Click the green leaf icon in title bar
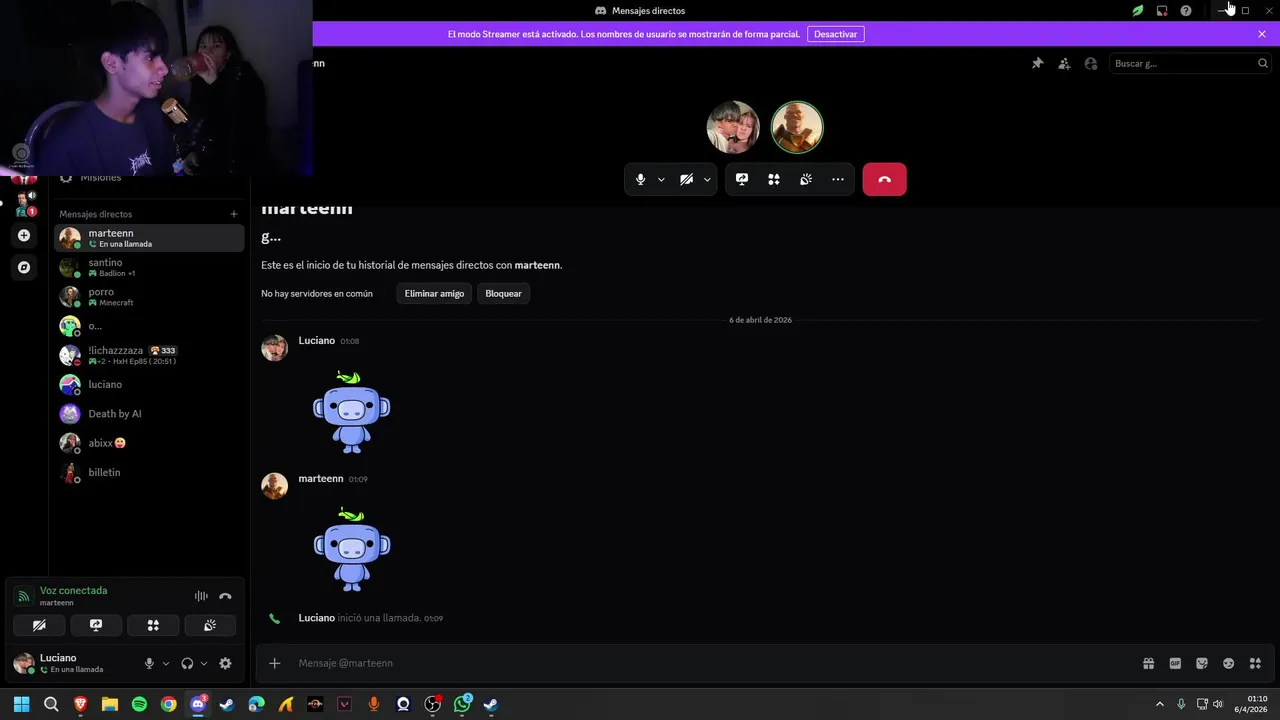 click(1138, 11)
